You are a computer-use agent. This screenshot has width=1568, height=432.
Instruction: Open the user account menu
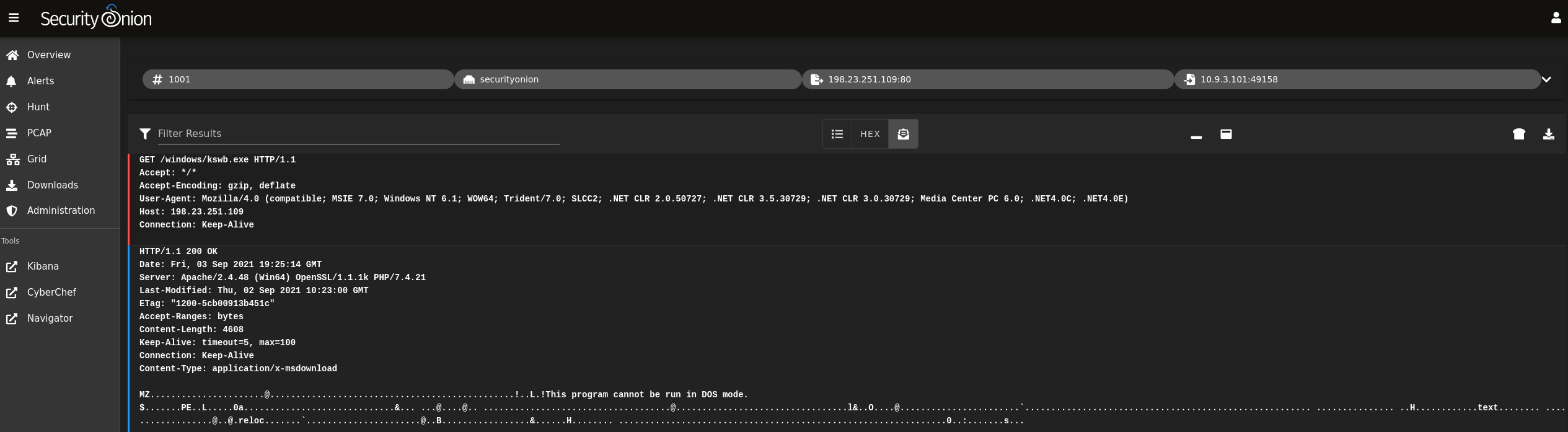coord(1556,18)
